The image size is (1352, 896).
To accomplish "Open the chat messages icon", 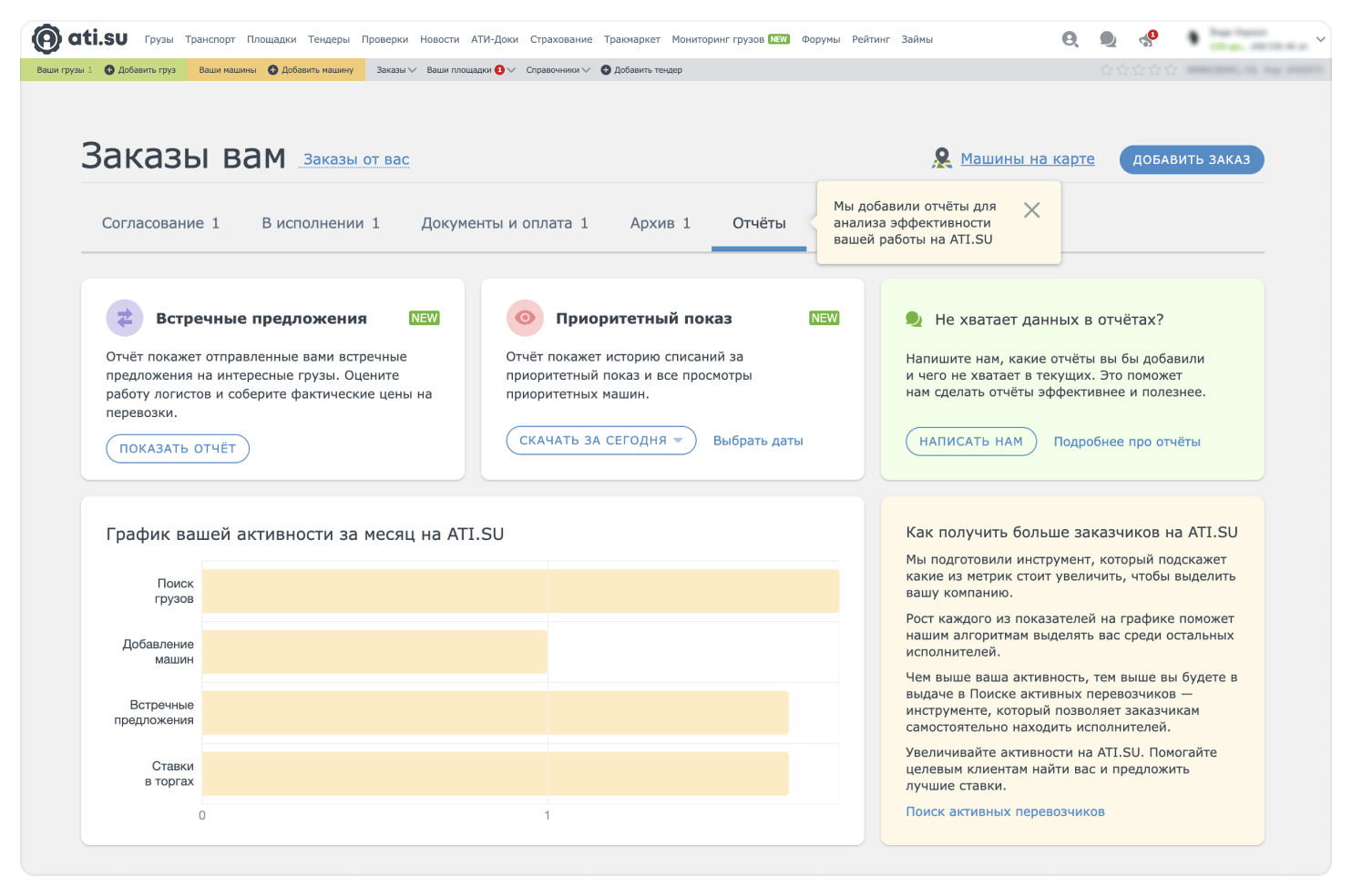I will tap(1108, 39).
